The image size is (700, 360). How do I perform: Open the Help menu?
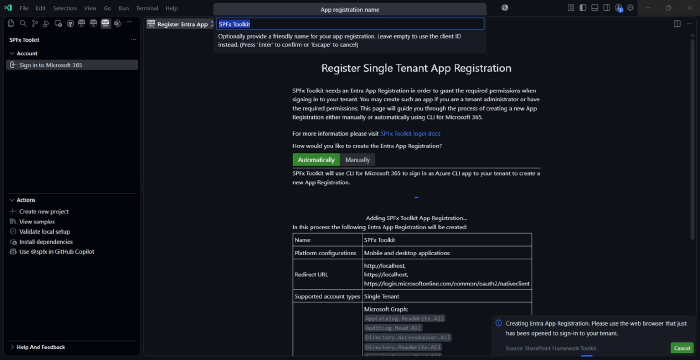click(171, 8)
